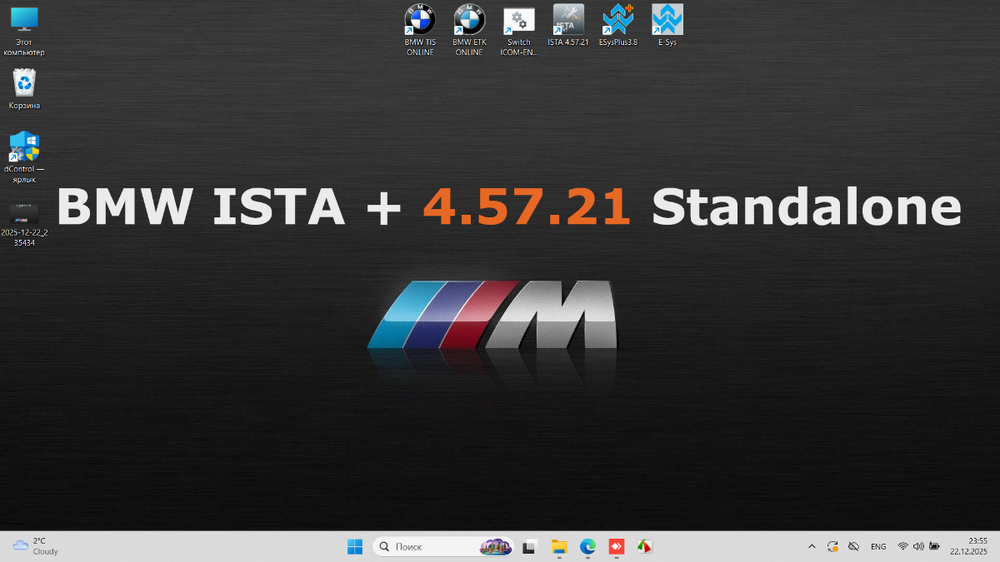Open the weather widget showing 2°C Cloudy
Viewport: 1000px width, 562px height.
36,547
